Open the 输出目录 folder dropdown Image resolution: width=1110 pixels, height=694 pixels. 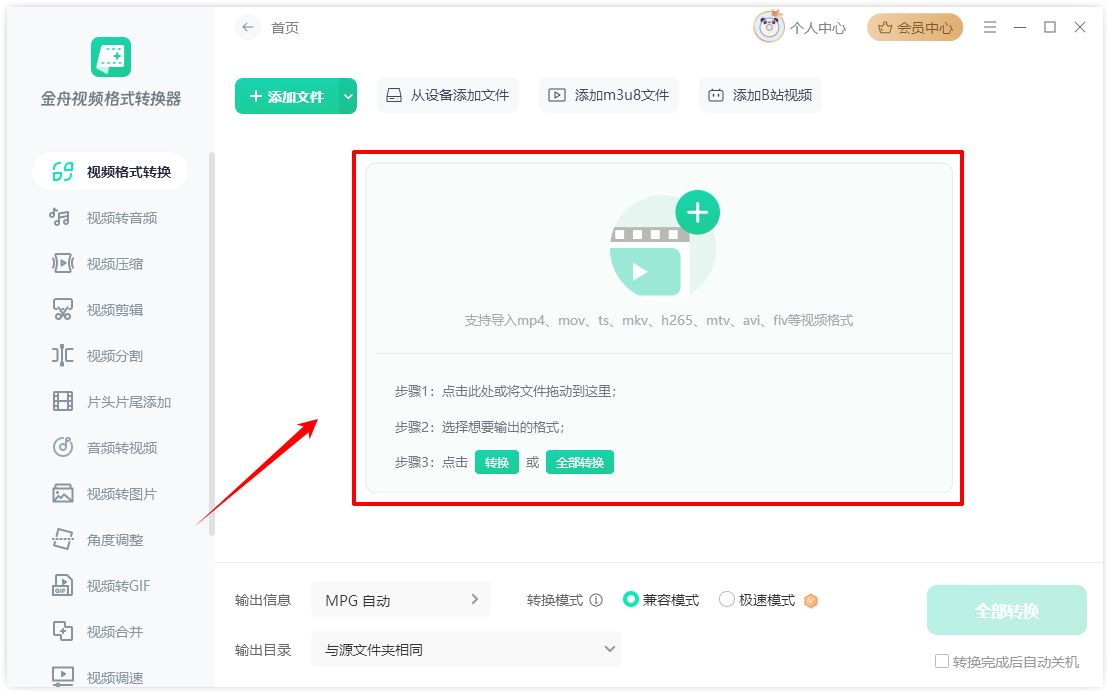[466, 649]
